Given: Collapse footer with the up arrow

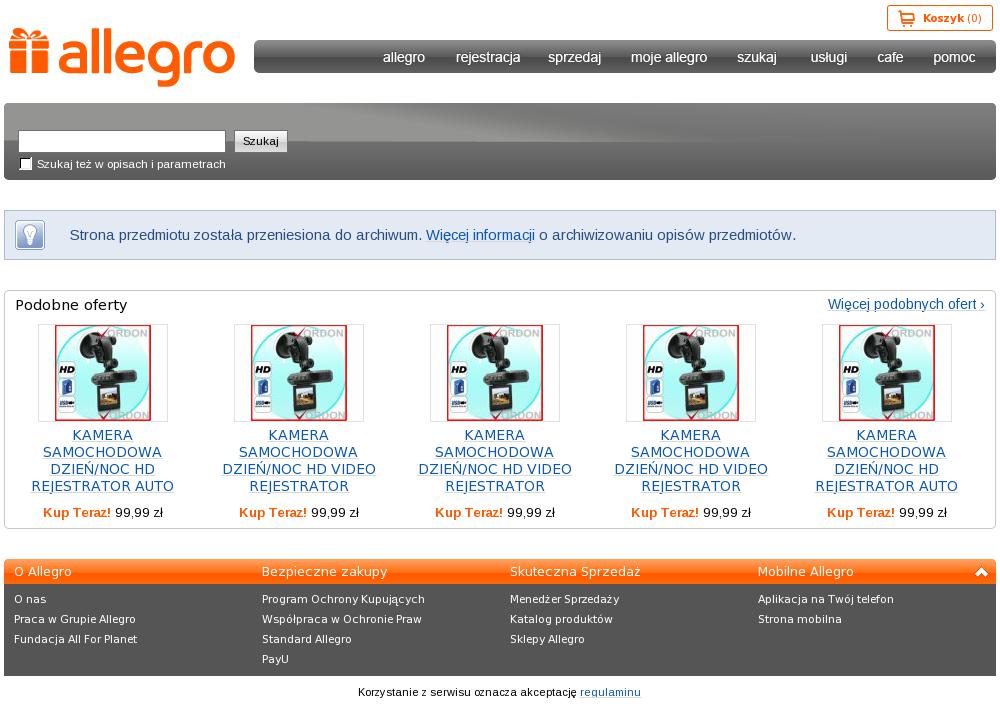Looking at the screenshot, I should [x=981, y=572].
